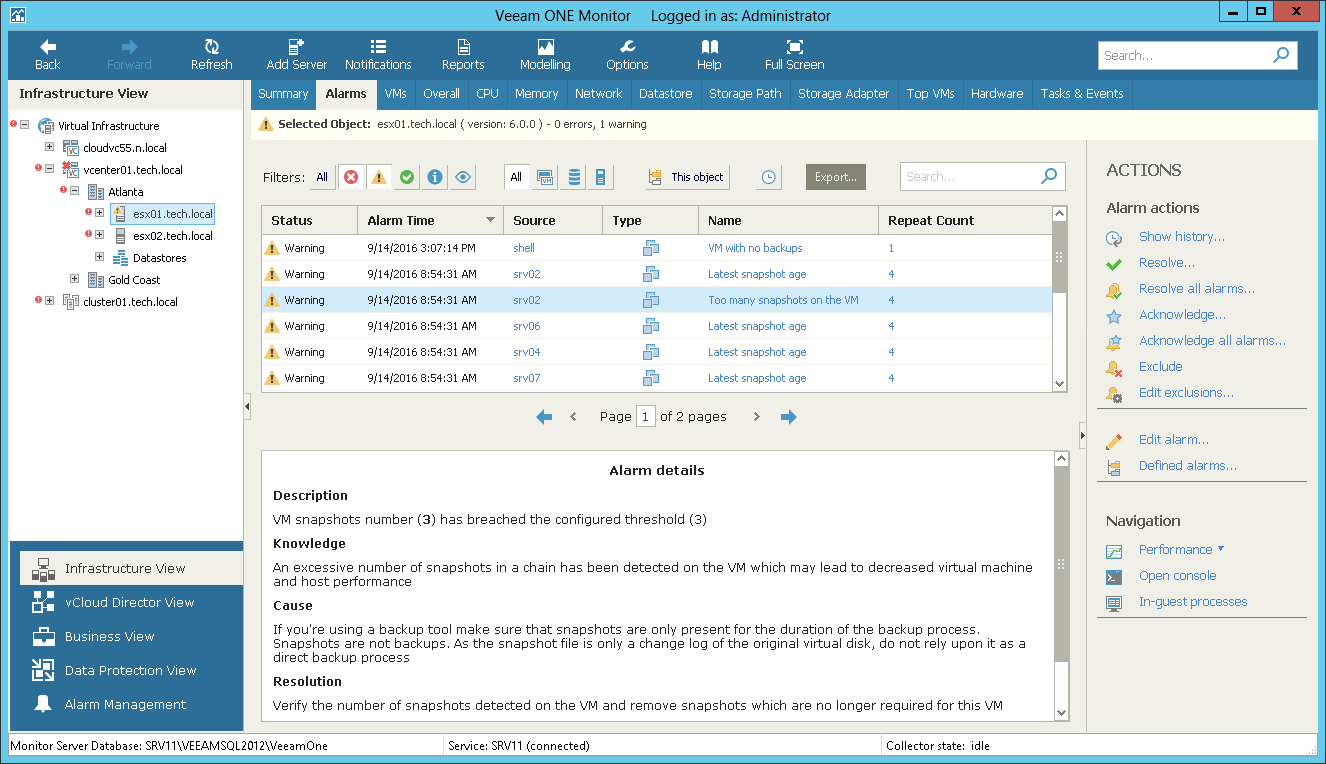The width and height of the screenshot is (1326, 764).
Task: Click the Type icon in the shell row
Action: click(x=651, y=248)
